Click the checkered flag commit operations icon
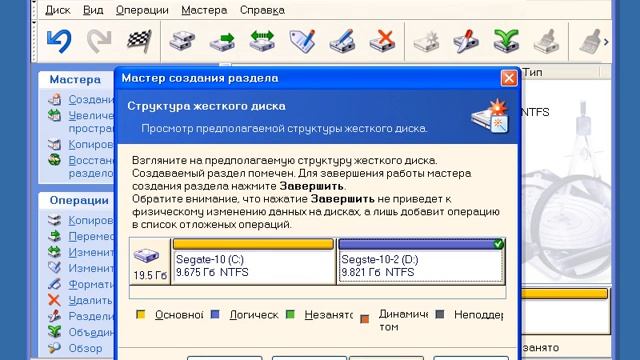This screenshot has width=640, height=360. coord(139,41)
